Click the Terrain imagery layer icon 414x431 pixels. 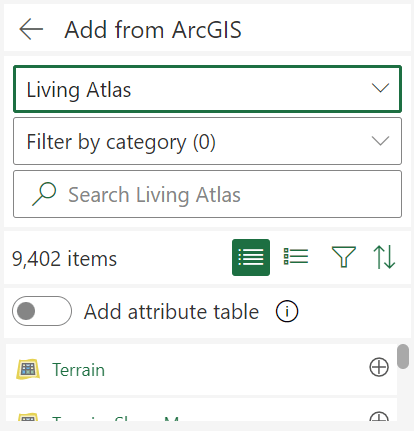pyautogui.click(x=28, y=369)
